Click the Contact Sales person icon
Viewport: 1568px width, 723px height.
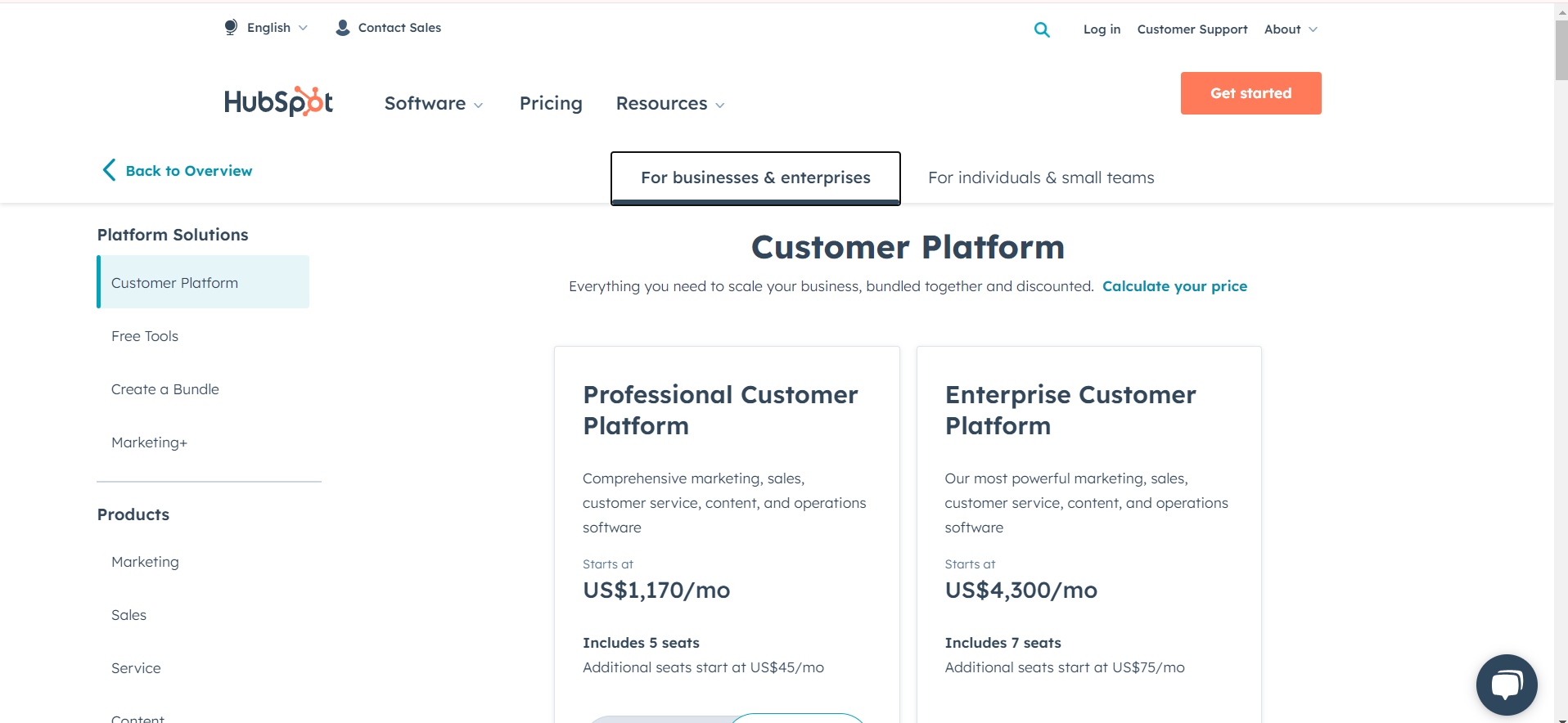[x=343, y=28]
